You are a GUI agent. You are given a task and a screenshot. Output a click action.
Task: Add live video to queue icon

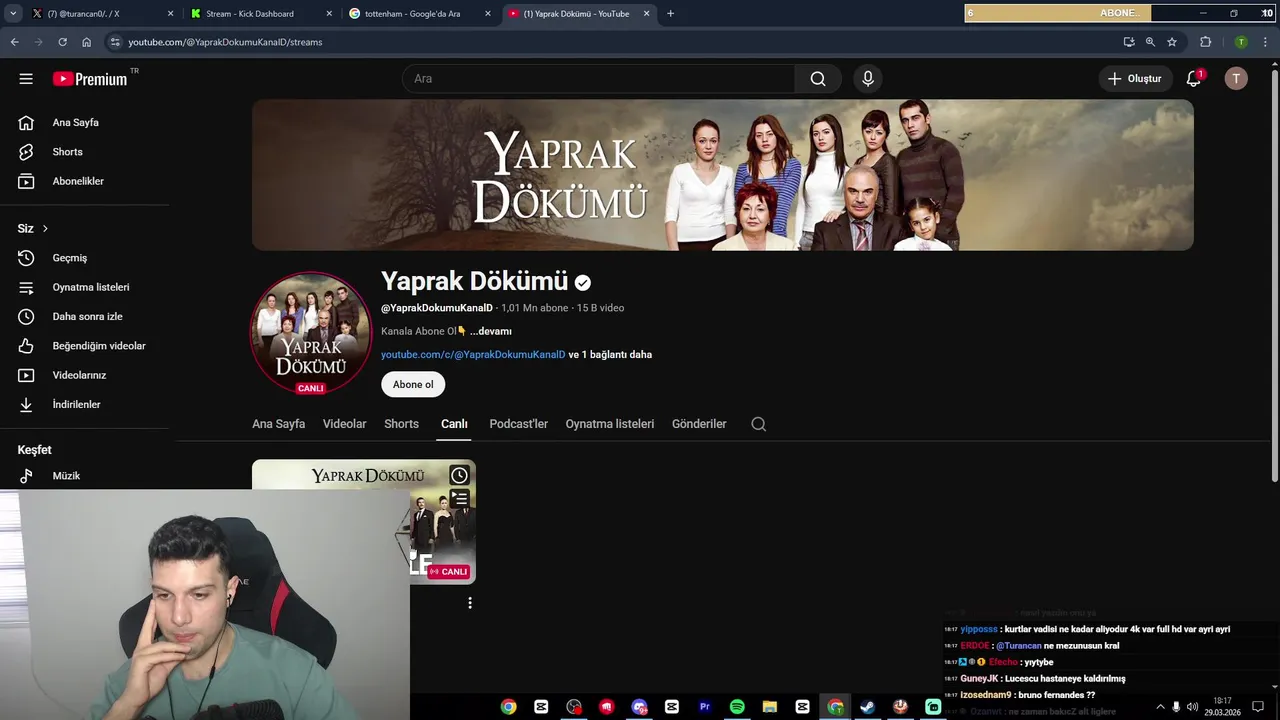459,498
